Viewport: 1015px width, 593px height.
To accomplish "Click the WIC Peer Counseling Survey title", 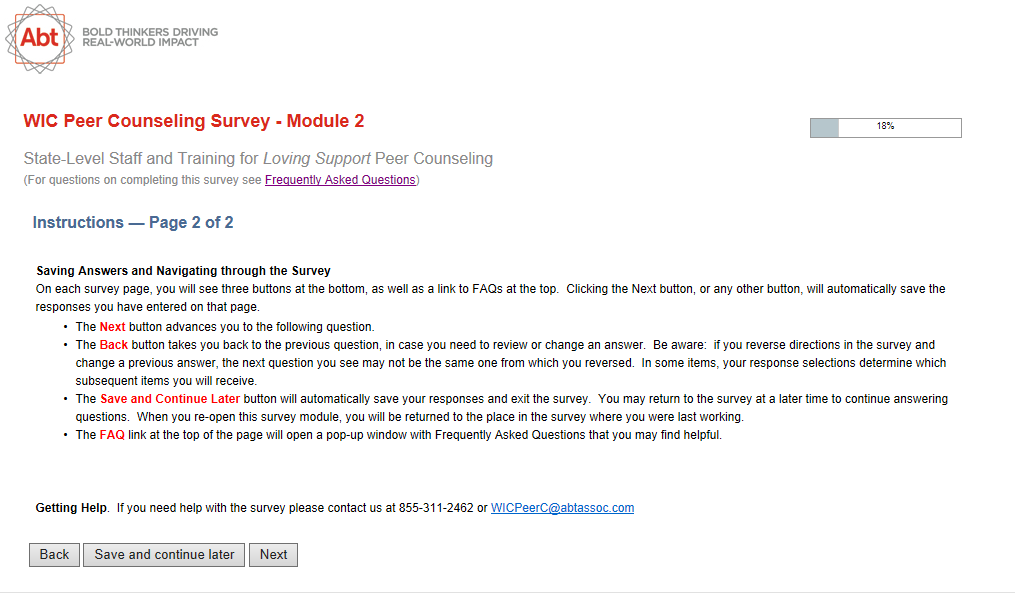I will 193,122.
